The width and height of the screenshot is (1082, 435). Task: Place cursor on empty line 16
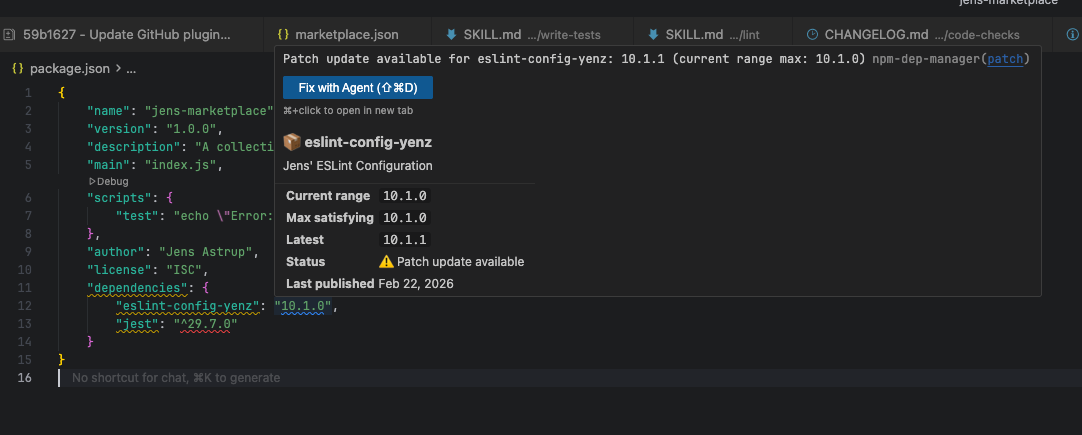point(400,378)
